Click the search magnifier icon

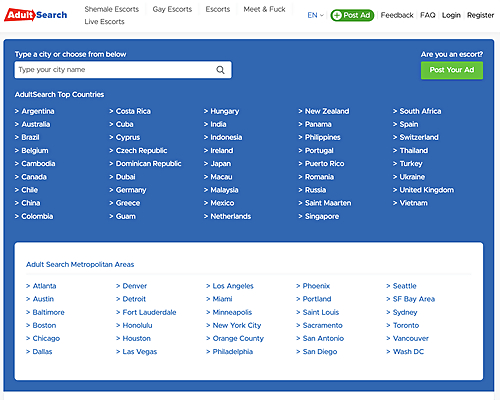(x=220, y=70)
